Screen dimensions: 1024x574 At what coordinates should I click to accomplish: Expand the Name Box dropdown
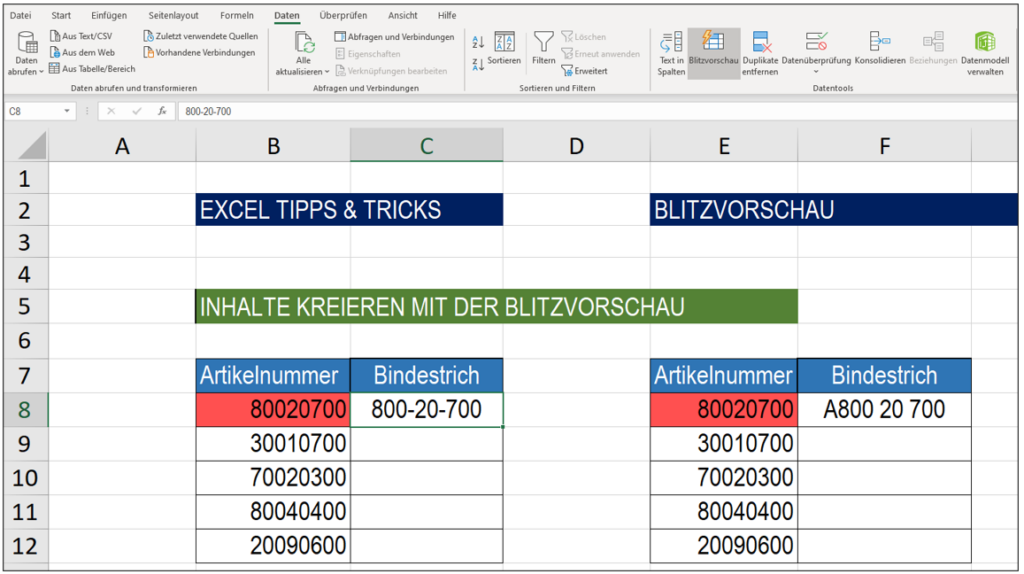pos(67,112)
